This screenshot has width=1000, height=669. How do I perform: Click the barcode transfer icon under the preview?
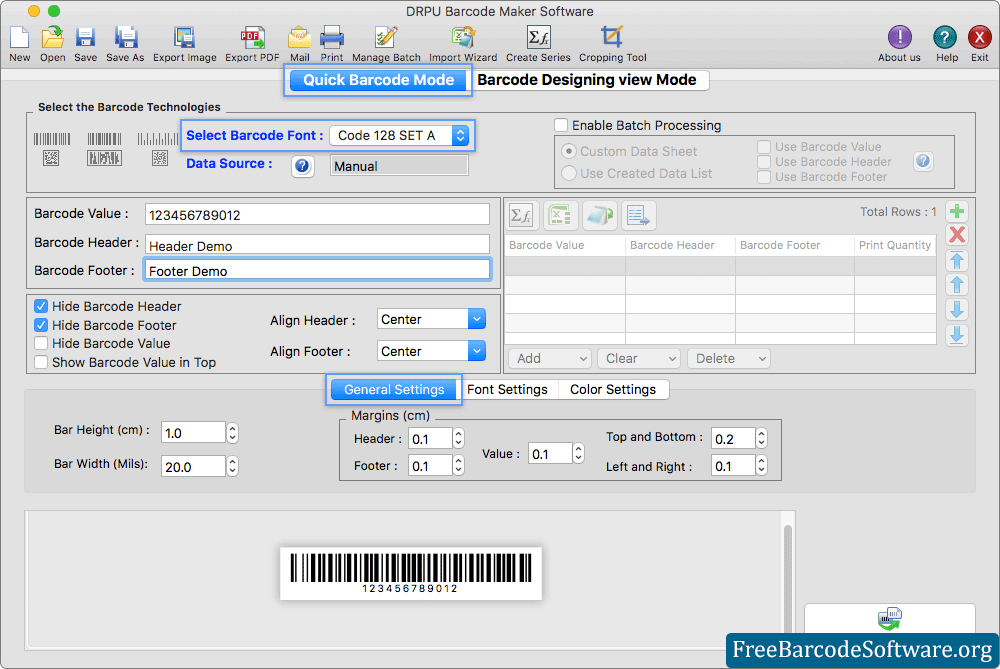pyautogui.click(x=890, y=617)
